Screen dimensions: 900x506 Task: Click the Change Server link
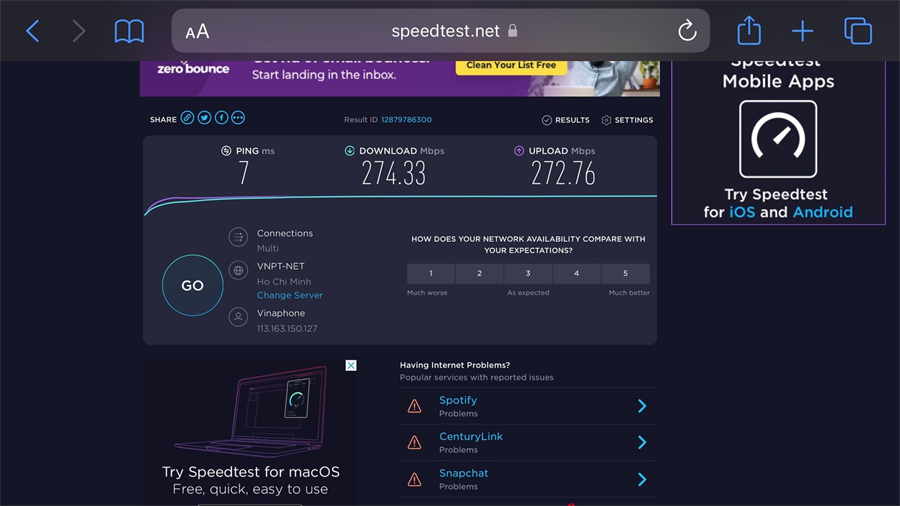pos(289,295)
